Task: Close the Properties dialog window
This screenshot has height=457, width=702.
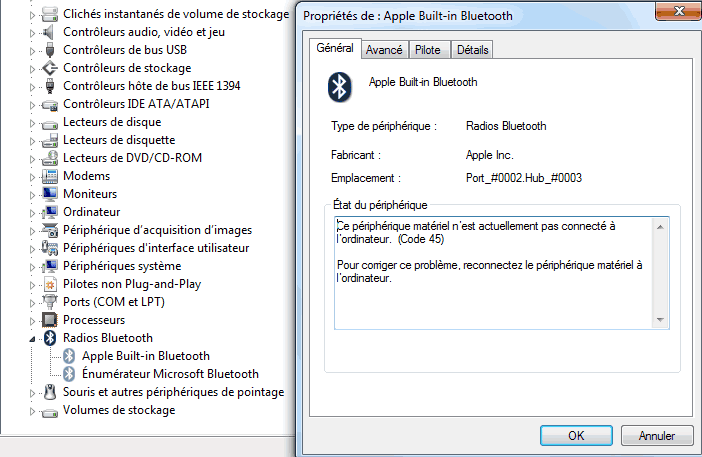Action: point(679,11)
